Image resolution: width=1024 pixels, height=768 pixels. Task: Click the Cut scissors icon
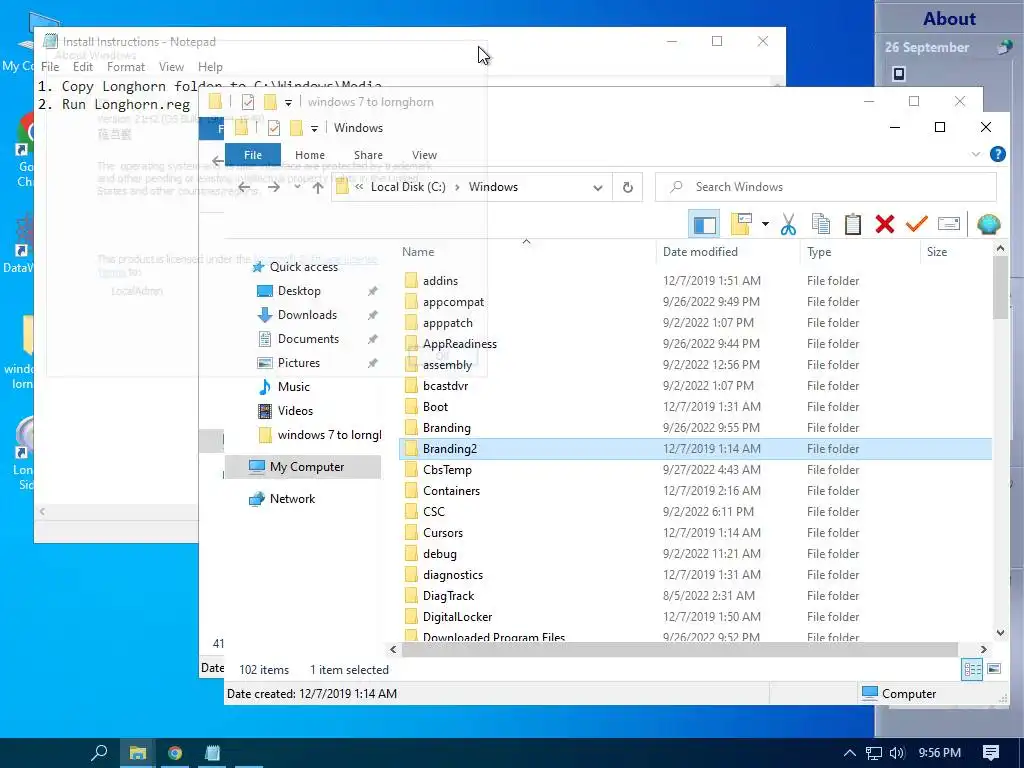click(788, 225)
